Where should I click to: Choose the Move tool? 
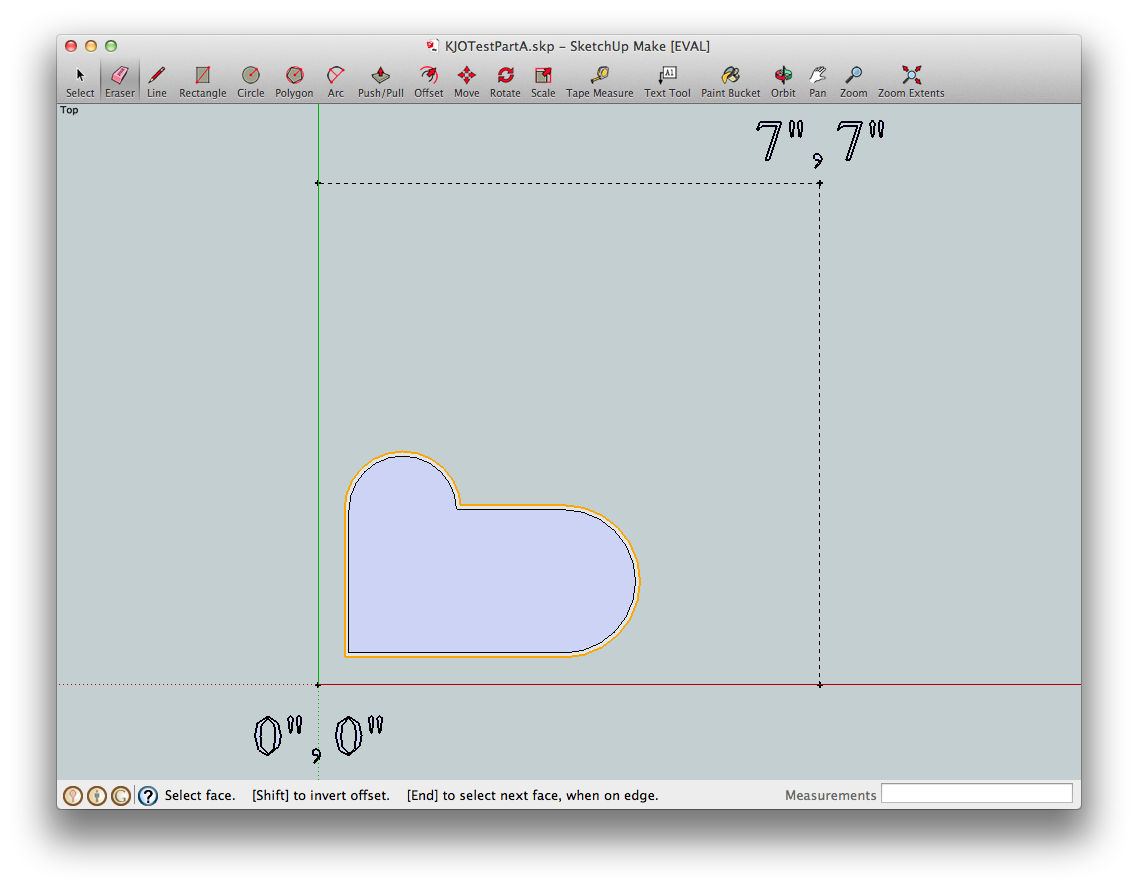(x=467, y=81)
